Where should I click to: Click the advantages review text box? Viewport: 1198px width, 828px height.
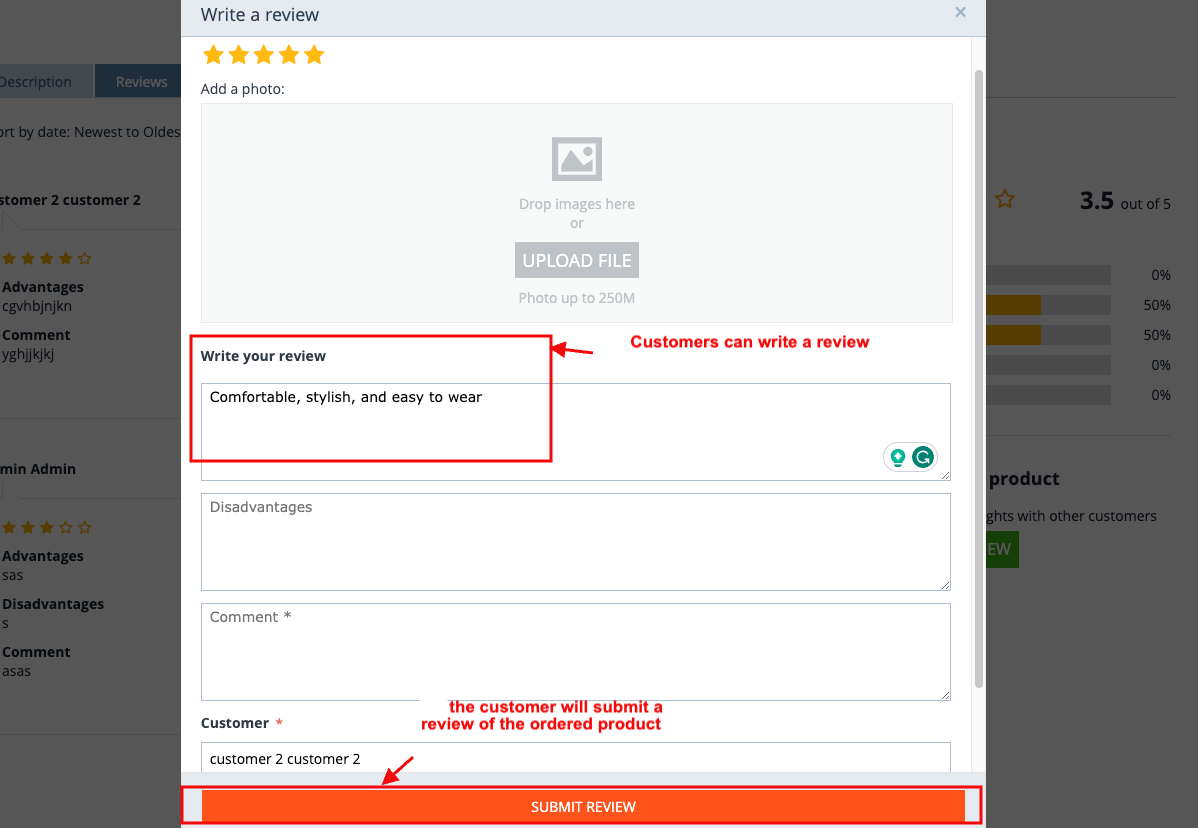pos(575,430)
